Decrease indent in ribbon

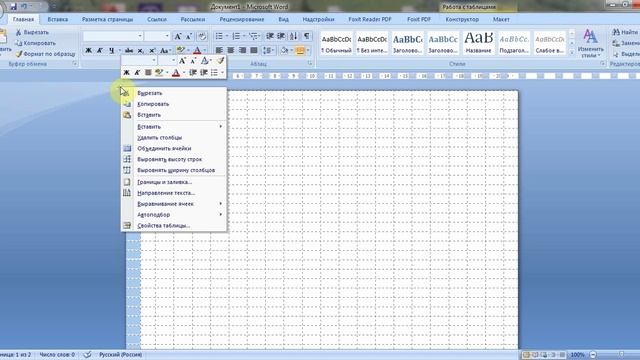[x=270, y=36]
